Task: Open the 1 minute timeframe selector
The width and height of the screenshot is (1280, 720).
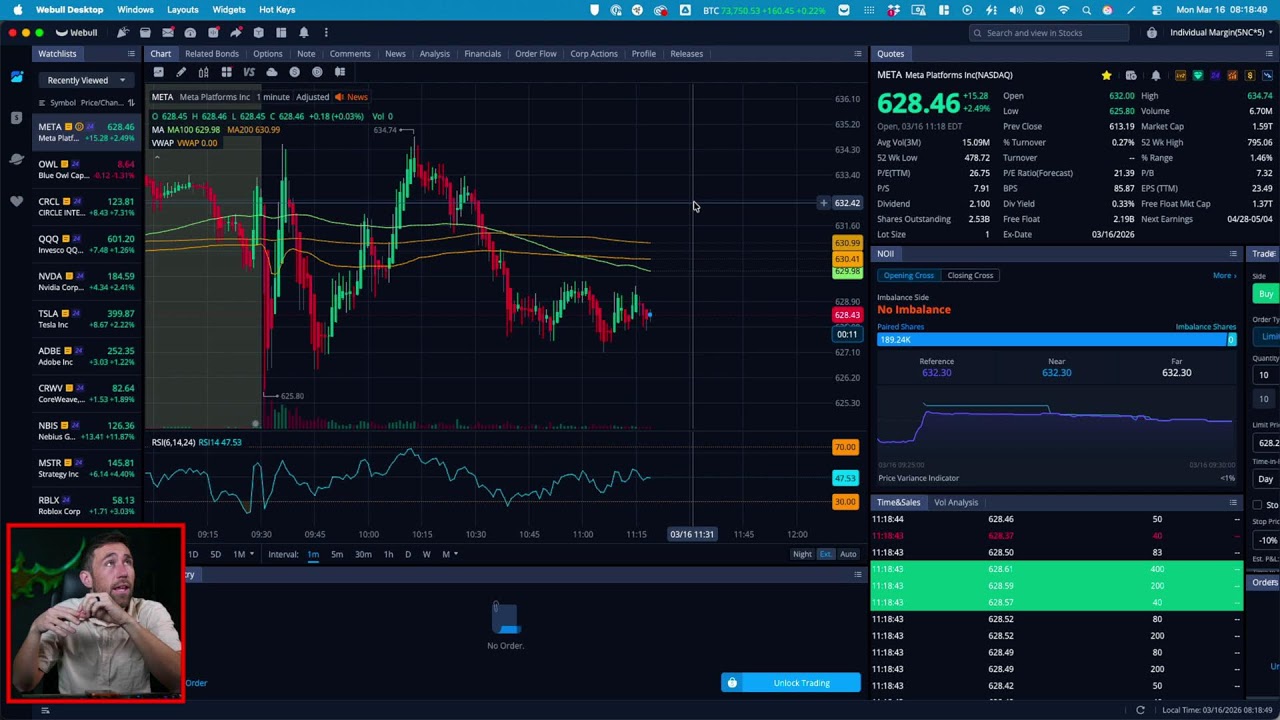Action: pyautogui.click(x=273, y=97)
